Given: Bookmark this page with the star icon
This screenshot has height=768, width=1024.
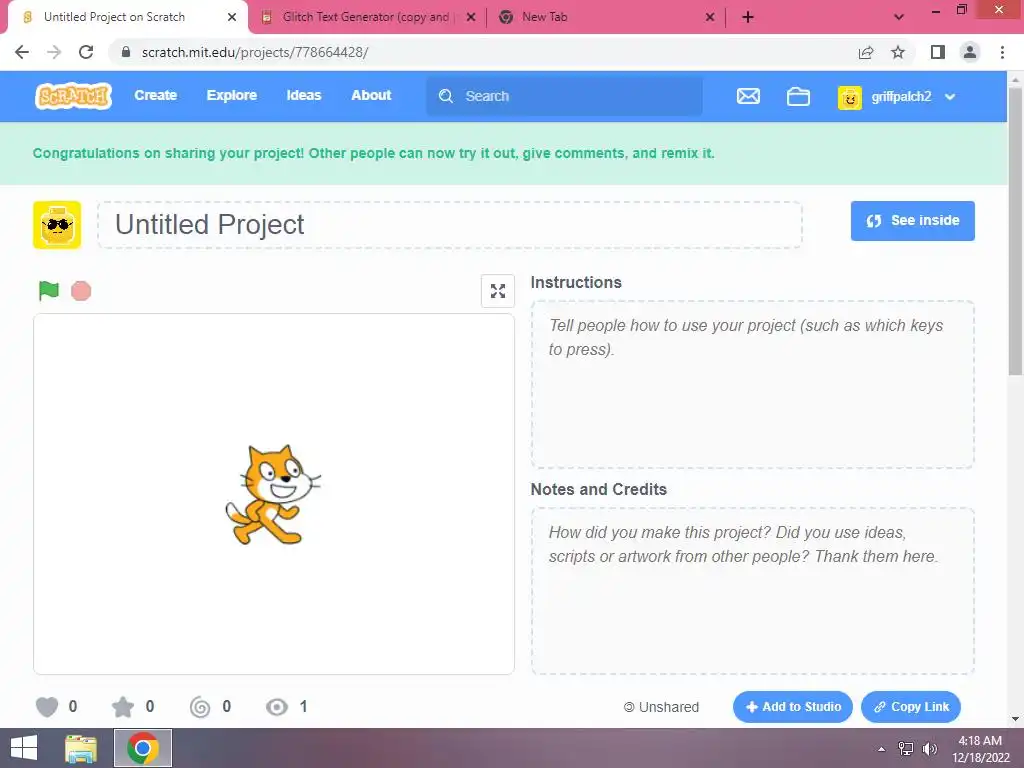Looking at the screenshot, I should click(898, 52).
